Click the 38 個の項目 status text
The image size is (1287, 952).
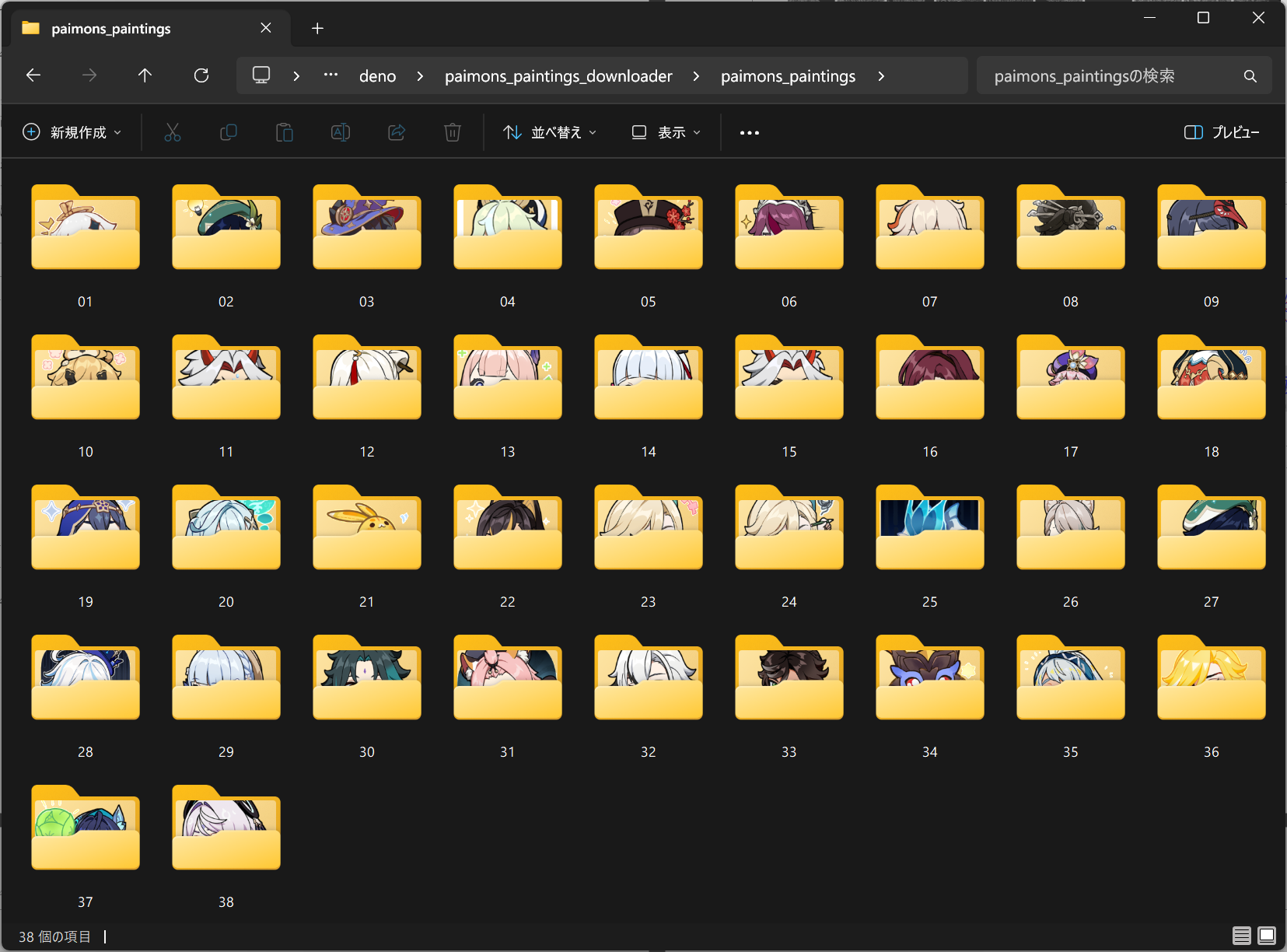54,936
